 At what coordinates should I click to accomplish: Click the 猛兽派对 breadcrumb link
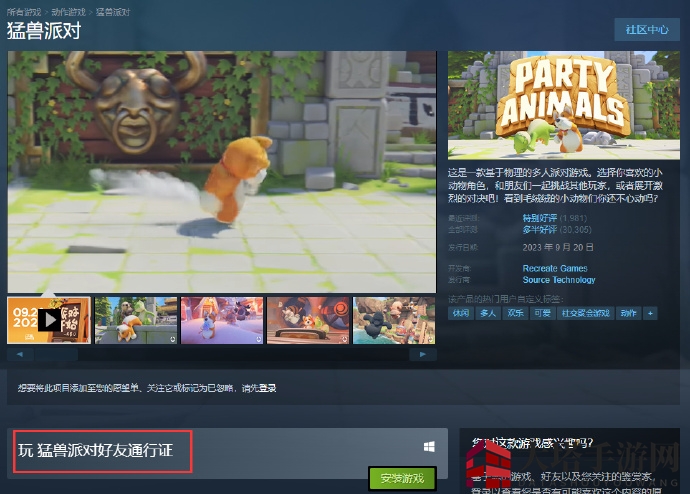[x=113, y=12]
